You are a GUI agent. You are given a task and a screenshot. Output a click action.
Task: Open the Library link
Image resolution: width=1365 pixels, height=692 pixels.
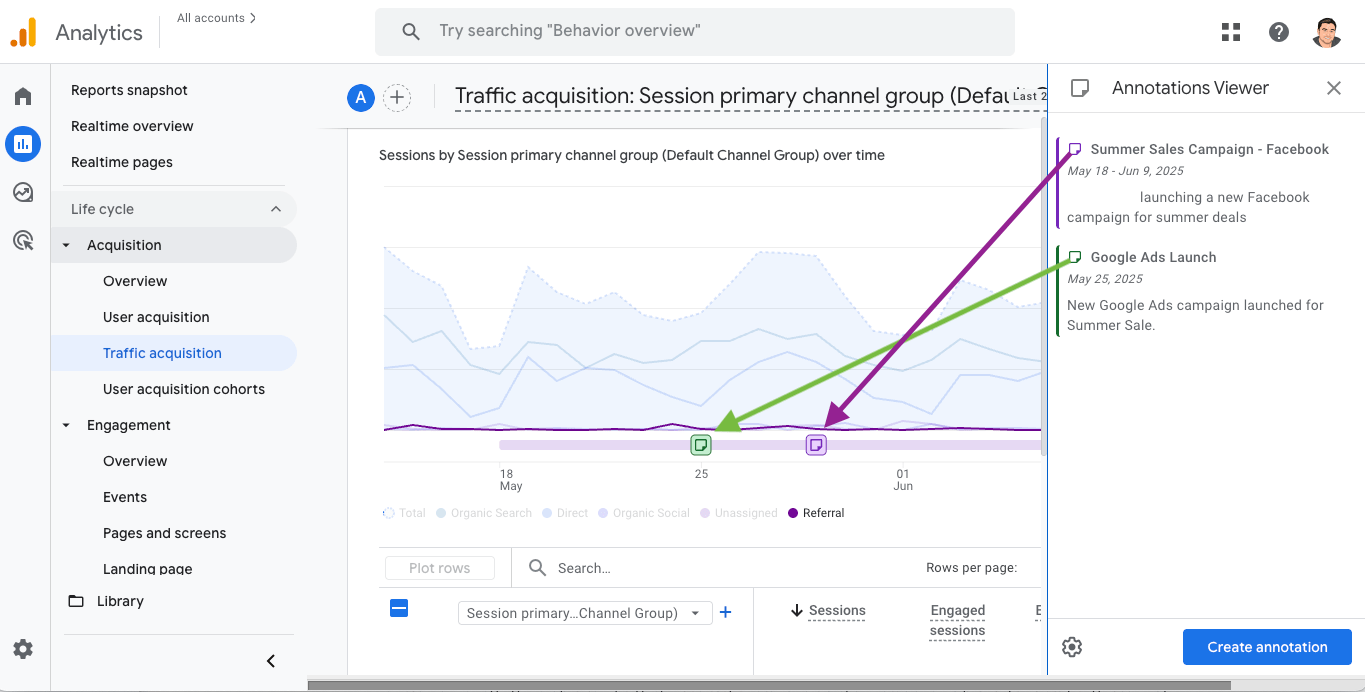120,601
